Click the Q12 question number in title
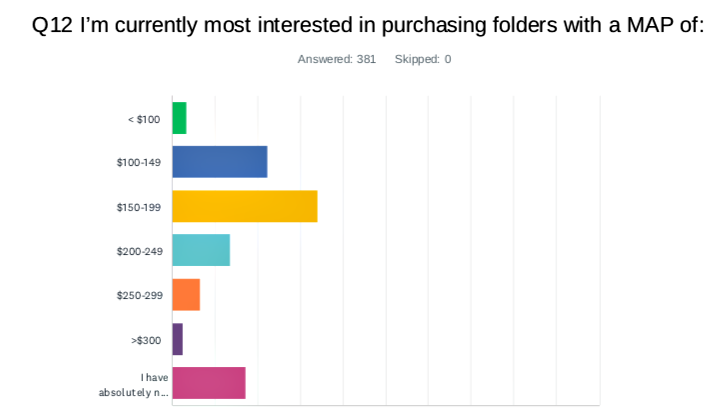This screenshot has height=415, width=723. [x=51, y=27]
